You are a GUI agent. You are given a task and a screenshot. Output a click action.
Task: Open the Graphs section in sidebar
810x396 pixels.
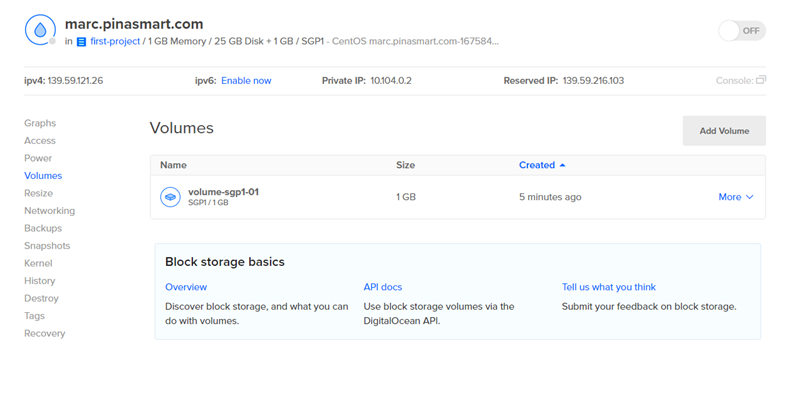pos(40,123)
